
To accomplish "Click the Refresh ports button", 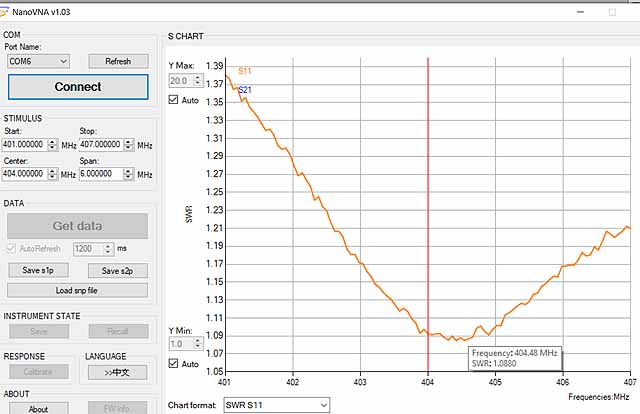I will [x=118, y=61].
